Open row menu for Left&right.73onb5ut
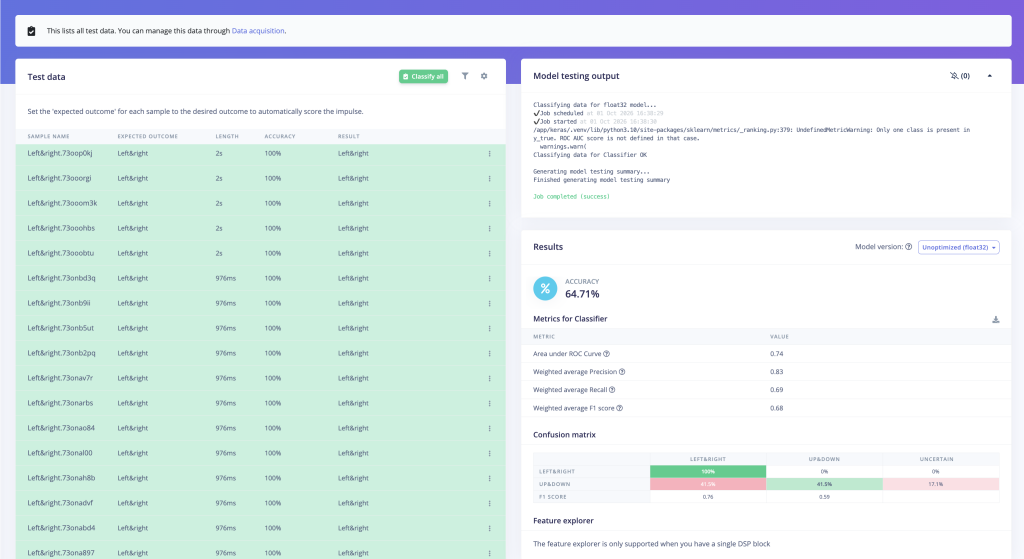Screen dimensions: 1024x559 (489, 328)
